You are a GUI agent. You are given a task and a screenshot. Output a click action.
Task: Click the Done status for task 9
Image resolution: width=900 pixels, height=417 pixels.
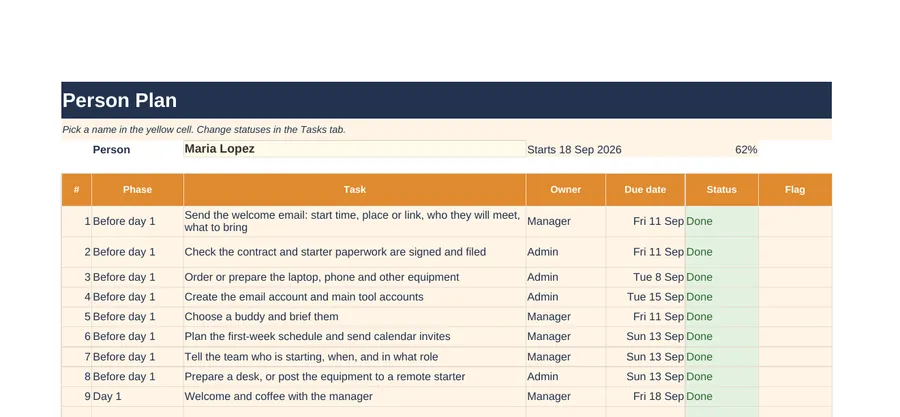click(721, 396)
